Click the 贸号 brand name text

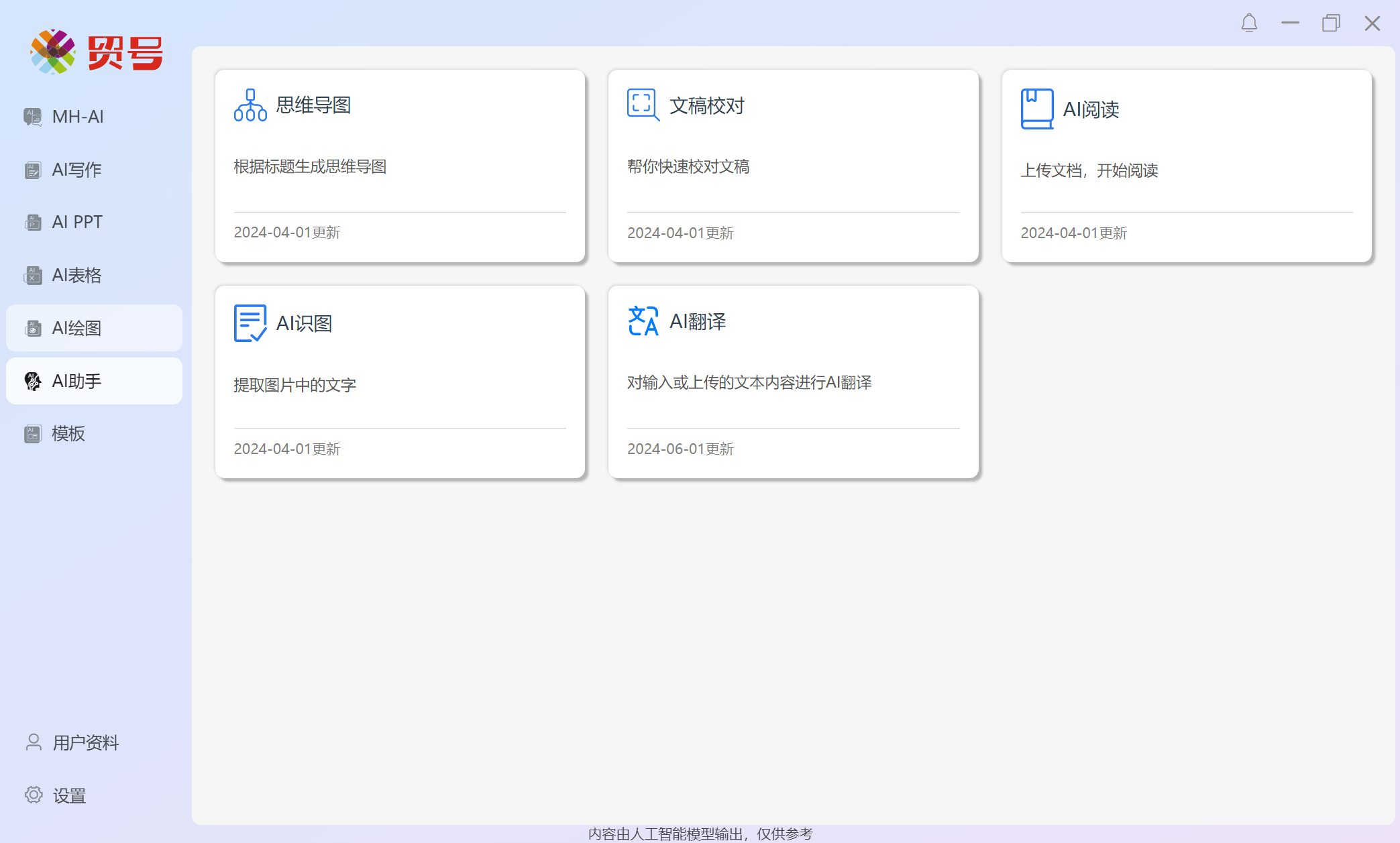[125, 53]
